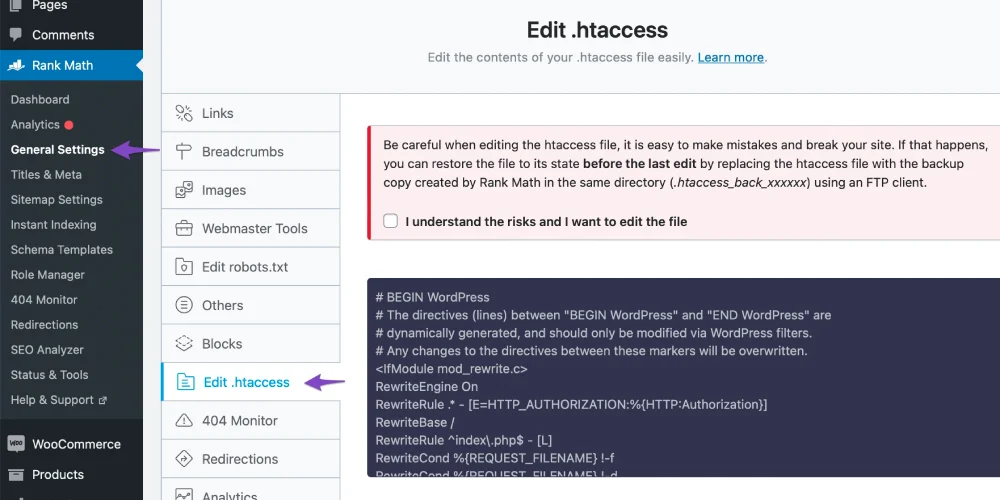Click the '# BEGIN WordPress' line
This screenshot has height=500, width=1000.
coord(432,297)
